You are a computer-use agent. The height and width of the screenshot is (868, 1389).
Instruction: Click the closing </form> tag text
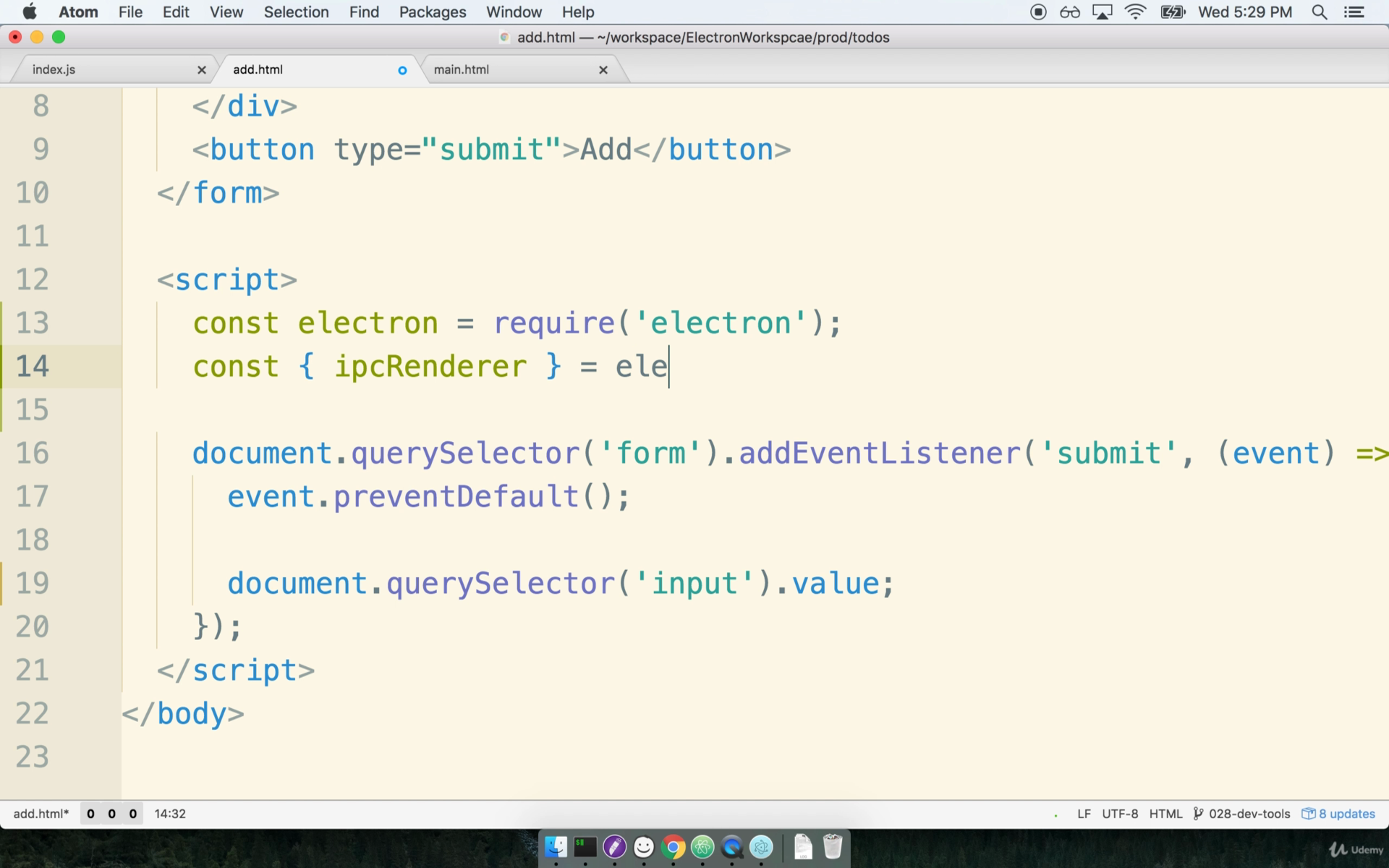coord(218,193)
